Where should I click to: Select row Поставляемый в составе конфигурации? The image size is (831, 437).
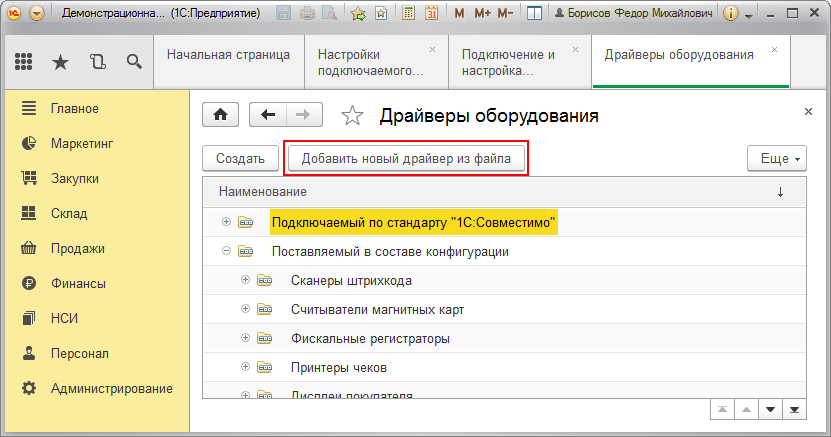(x=504, y=251)
